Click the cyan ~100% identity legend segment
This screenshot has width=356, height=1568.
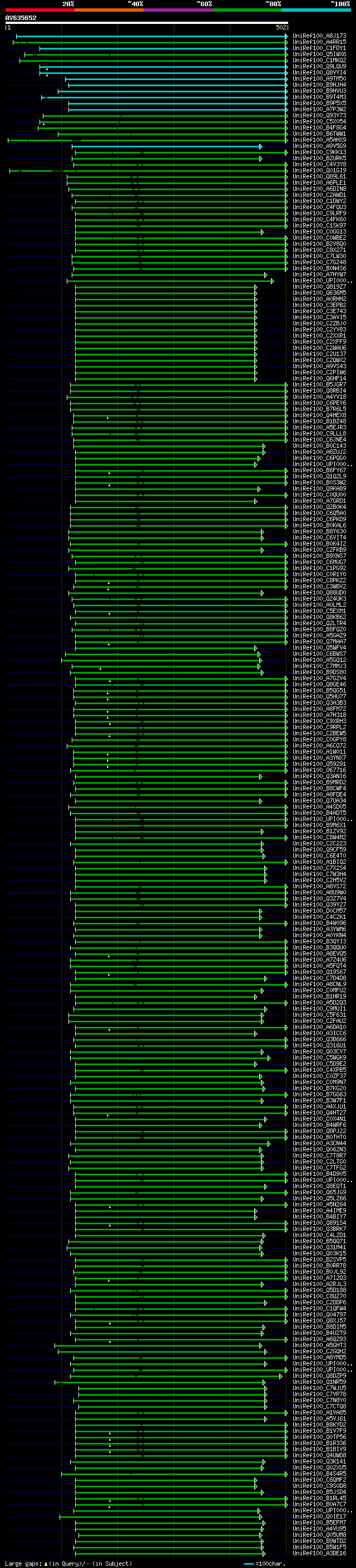point(317,10)
